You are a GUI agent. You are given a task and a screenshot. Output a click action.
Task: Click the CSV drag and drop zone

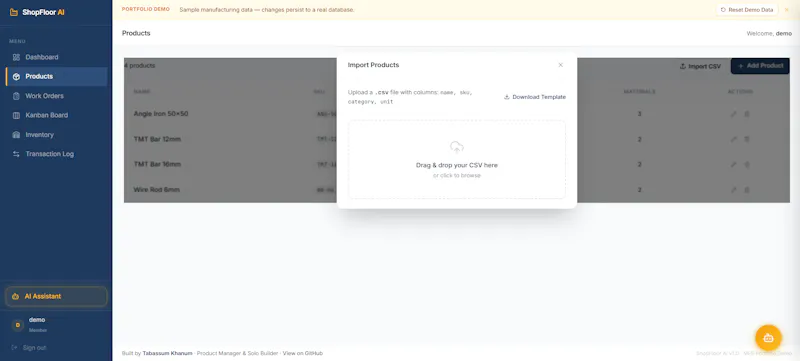[x=457, y=160]
